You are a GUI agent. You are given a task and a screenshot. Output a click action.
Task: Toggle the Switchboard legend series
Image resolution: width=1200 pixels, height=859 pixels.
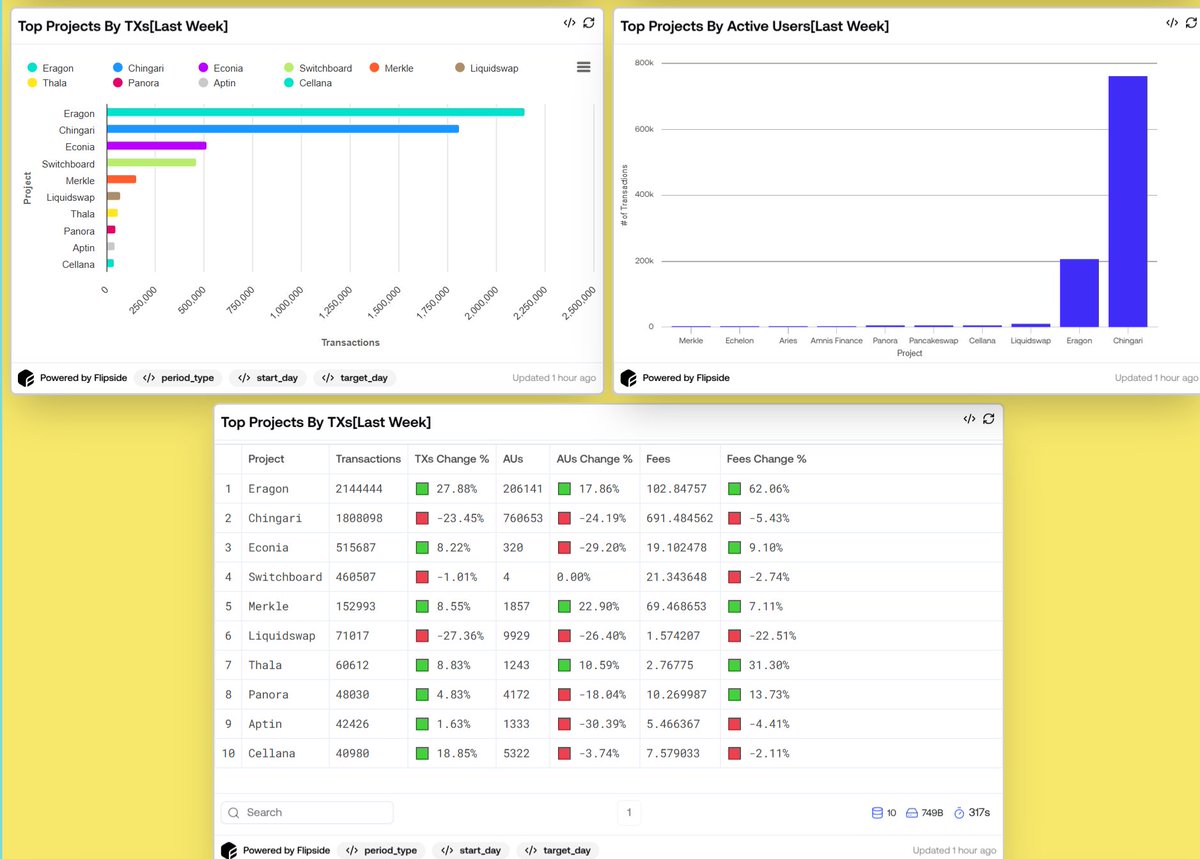[318, 68]
